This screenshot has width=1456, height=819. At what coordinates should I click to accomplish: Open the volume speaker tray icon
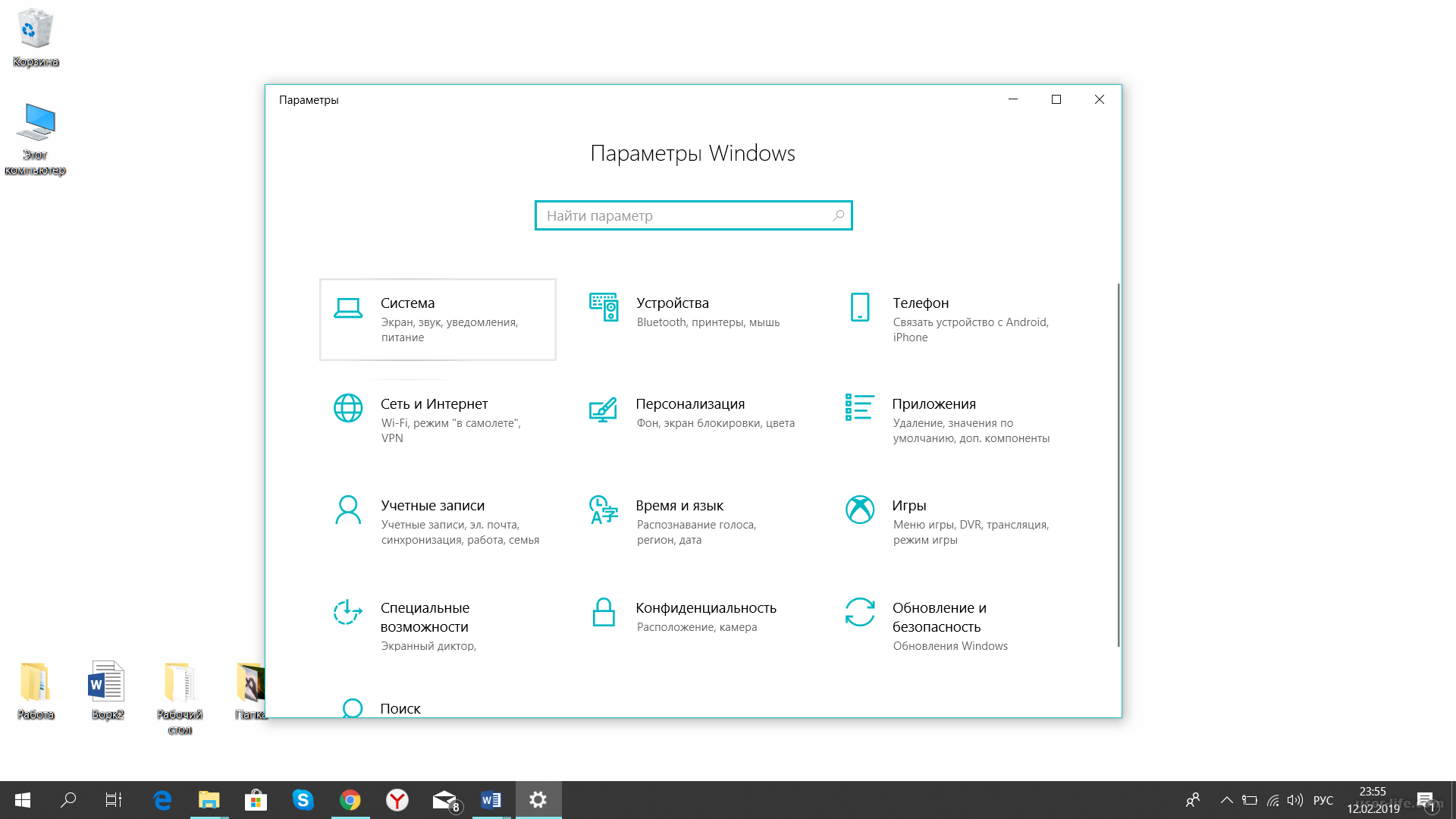pos(1295,800)
